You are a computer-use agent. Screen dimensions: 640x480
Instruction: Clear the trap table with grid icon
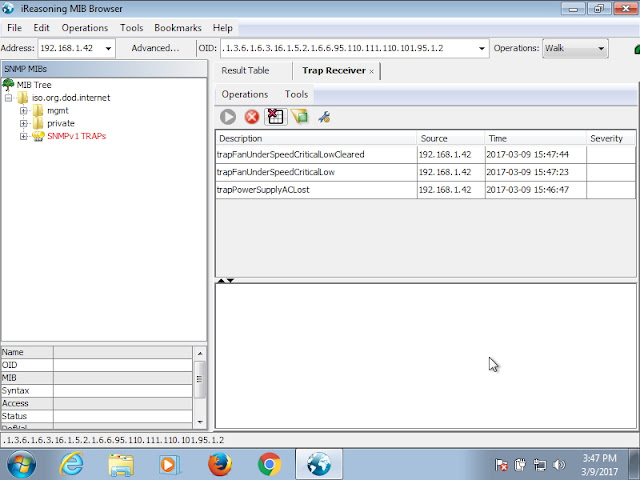tap(276, 117)
